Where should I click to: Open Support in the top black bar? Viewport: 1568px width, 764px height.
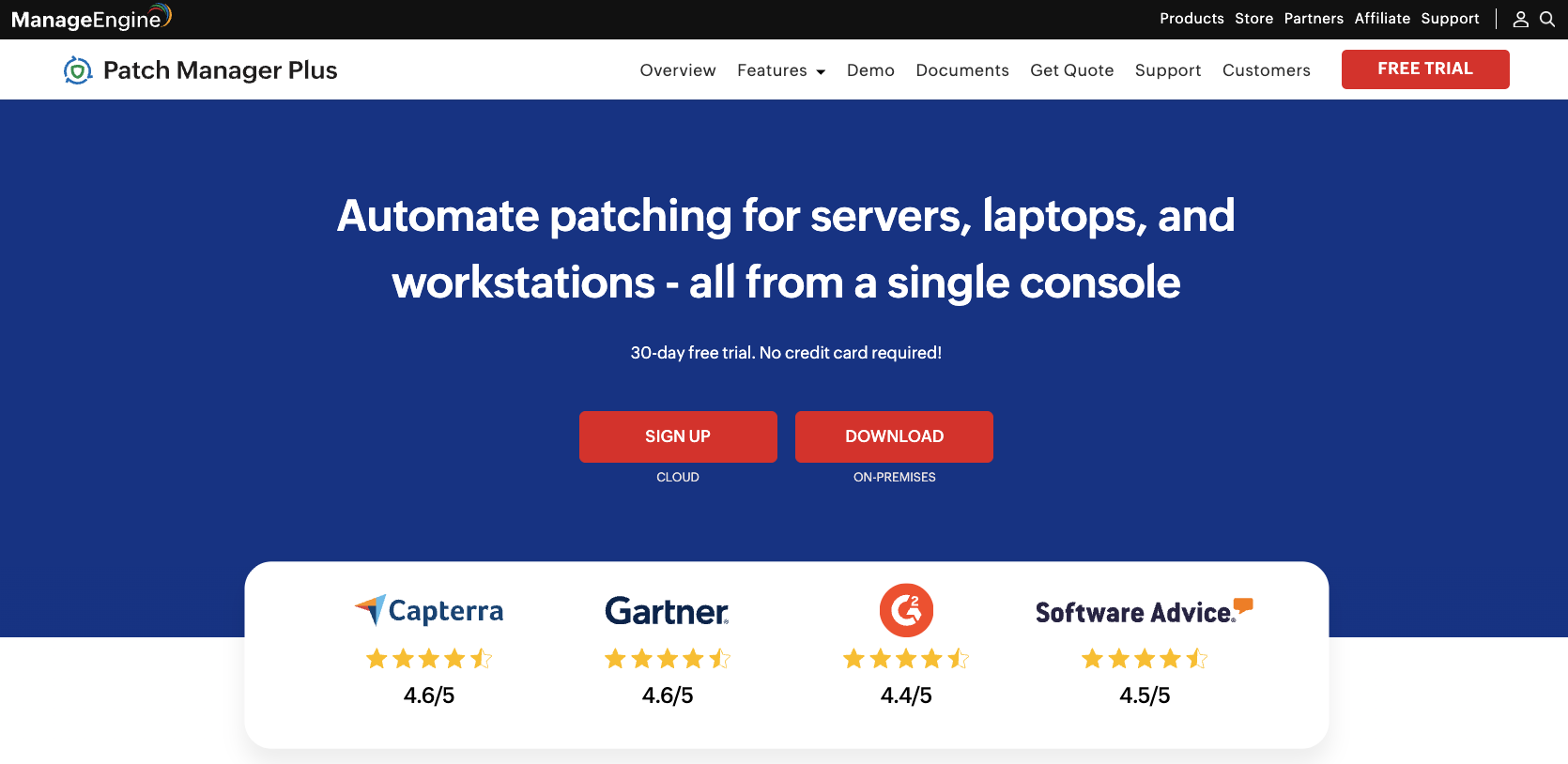pos(1450,19)
